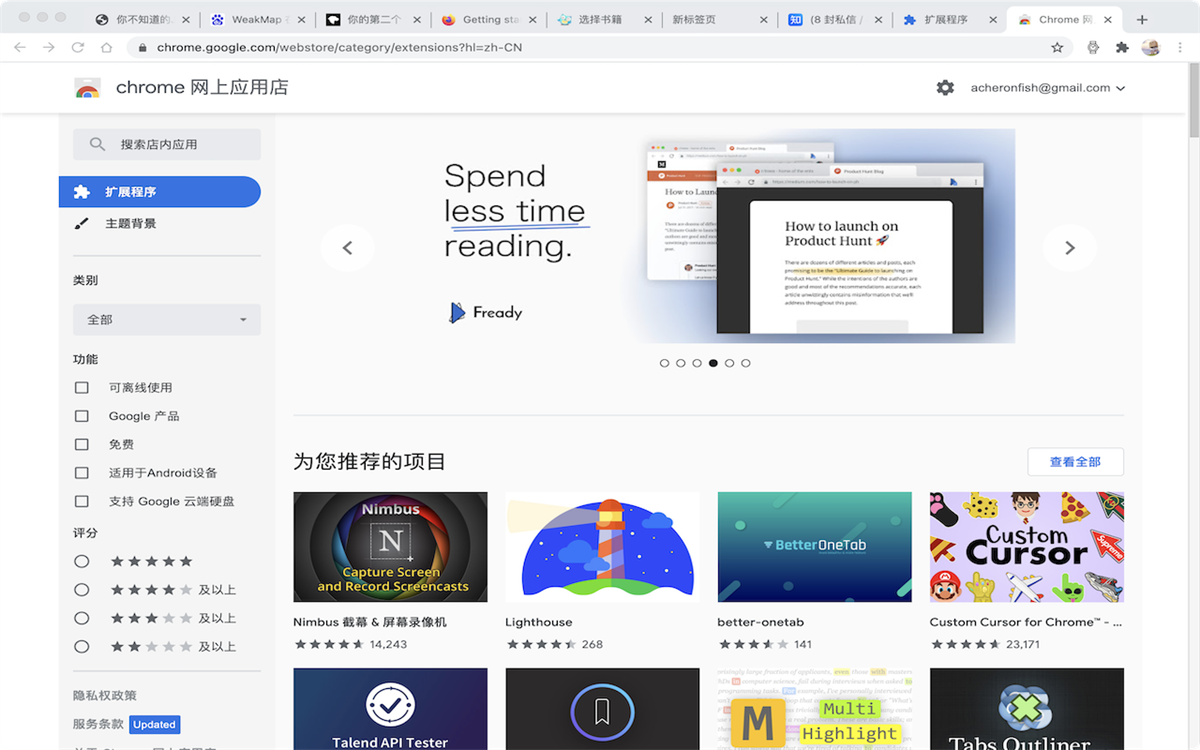Open Custom Cursor for Chrome title
The width and height of the screenshot is (1200, 750).
[1026, 622]
